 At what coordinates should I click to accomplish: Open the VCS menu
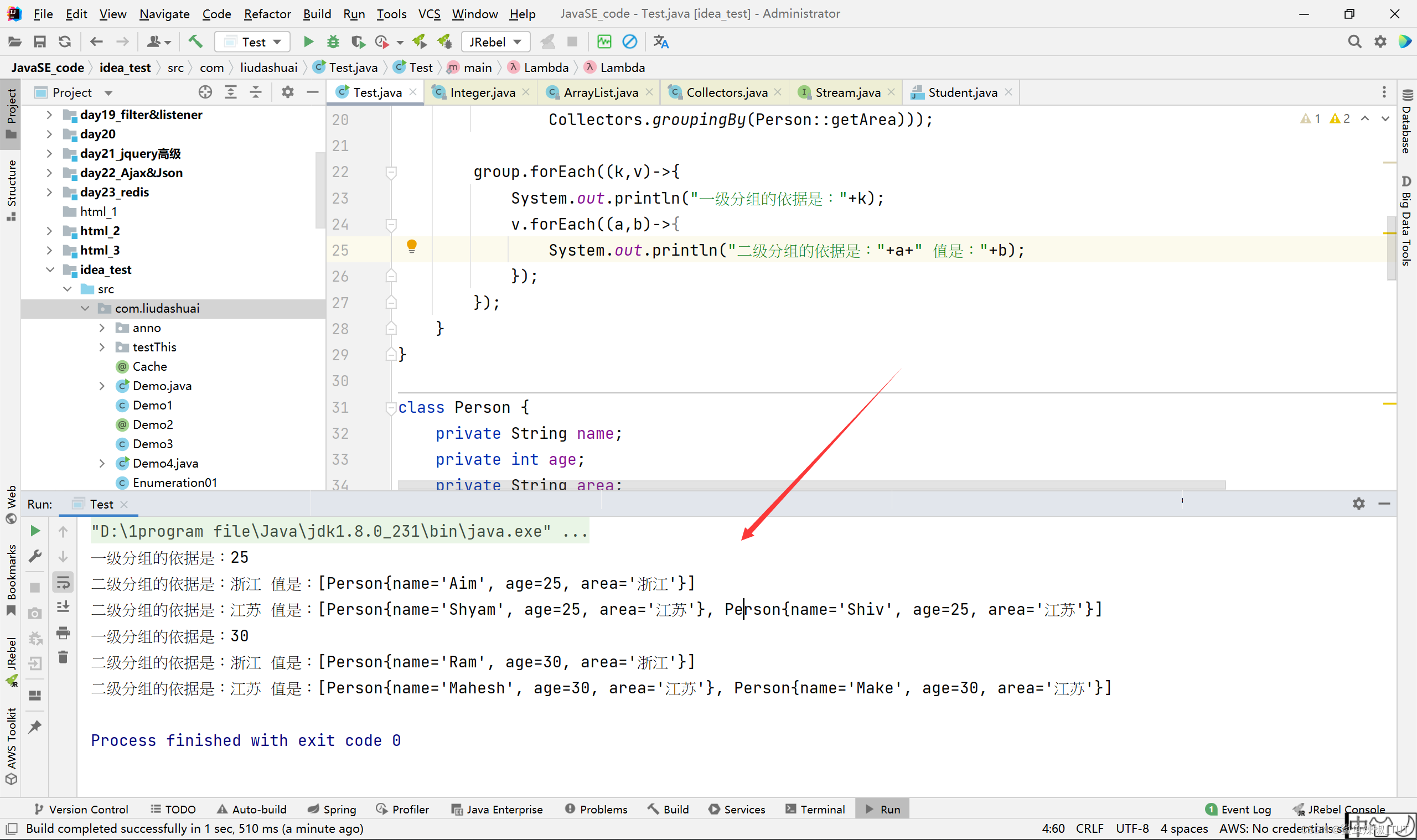pyautogui.click(x=429, y=14)
